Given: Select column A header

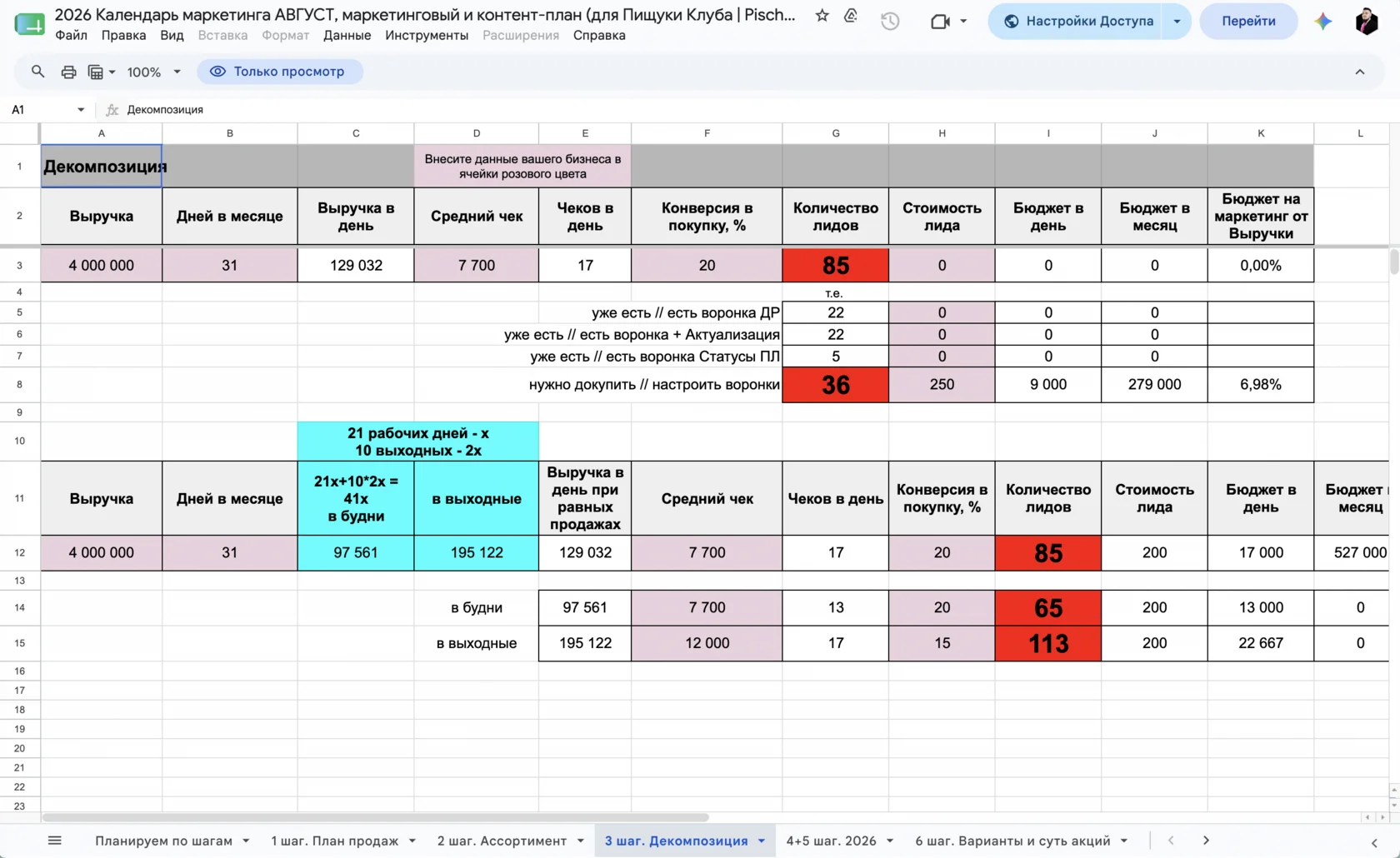Looking at the screenshot, I should click(102, 133).
